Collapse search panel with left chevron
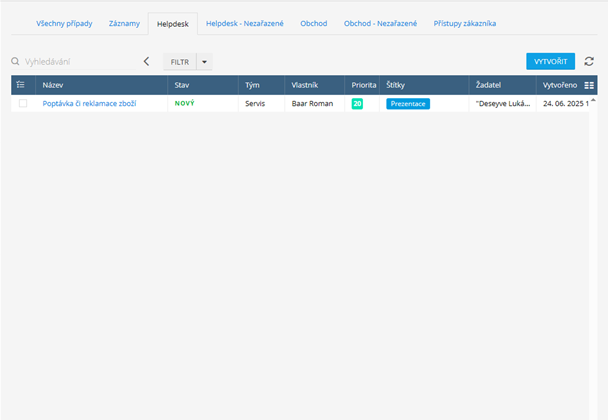Image resolution: width=608 pixels, height=420 pixels. click(x=147, y=62)
